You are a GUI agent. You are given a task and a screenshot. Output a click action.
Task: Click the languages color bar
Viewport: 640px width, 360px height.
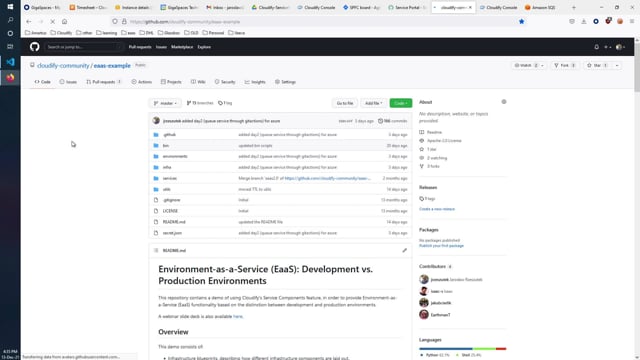(x=462, y=349)
